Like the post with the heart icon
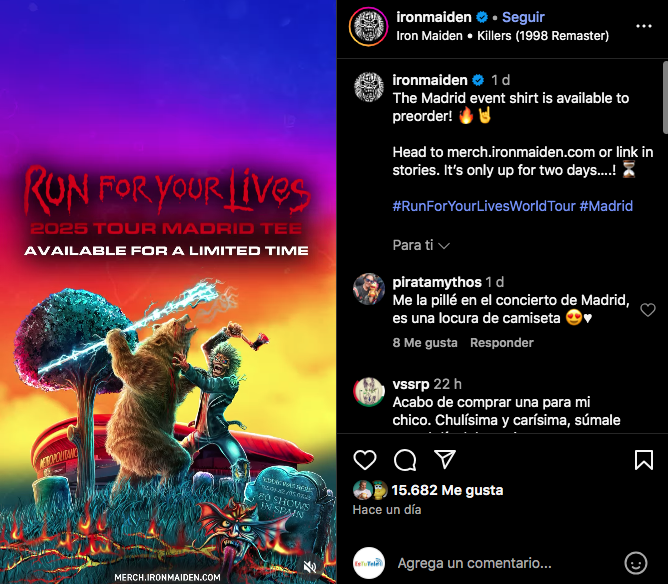 365,460
